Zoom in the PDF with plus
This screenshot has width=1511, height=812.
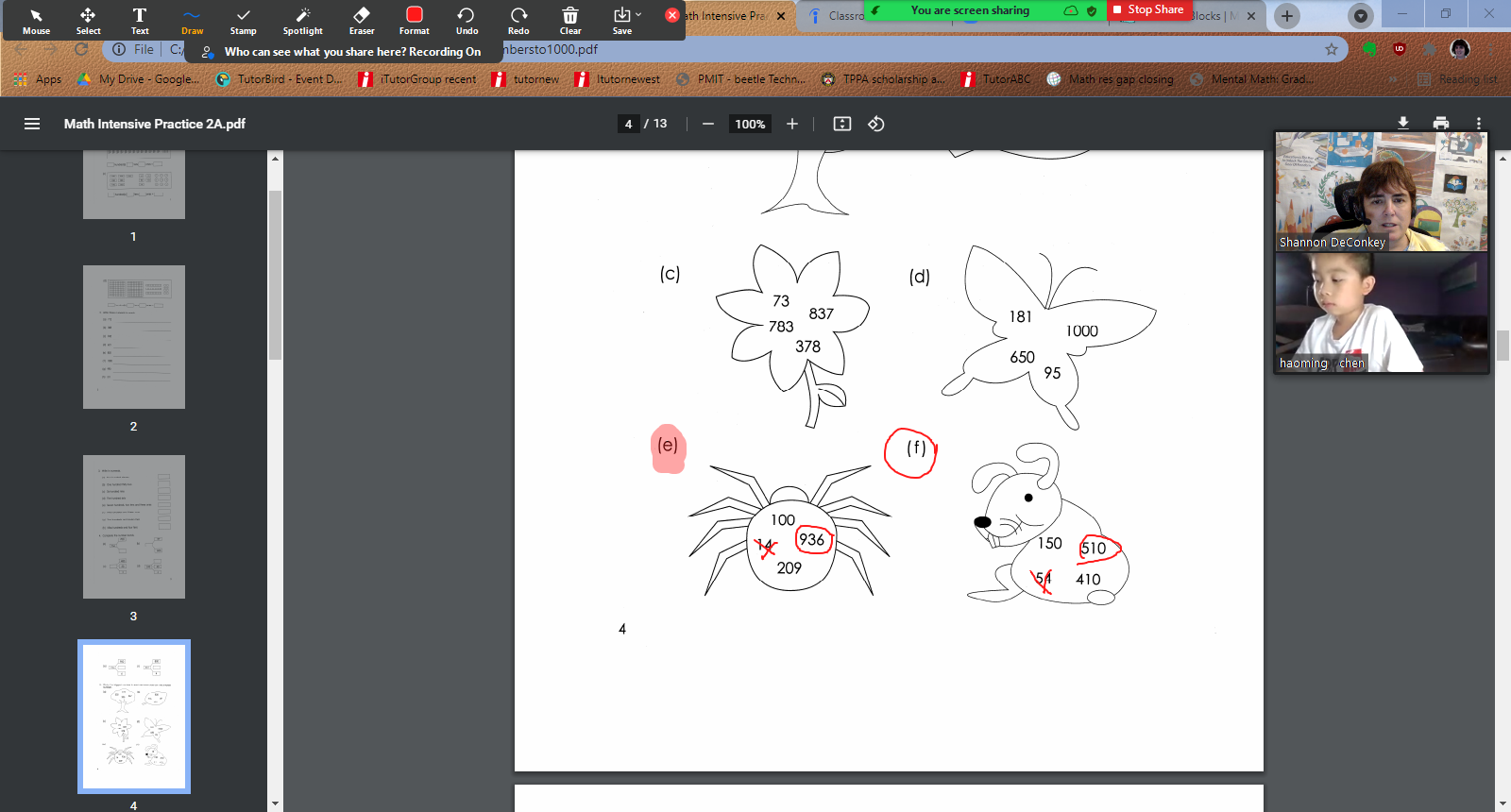792,124
